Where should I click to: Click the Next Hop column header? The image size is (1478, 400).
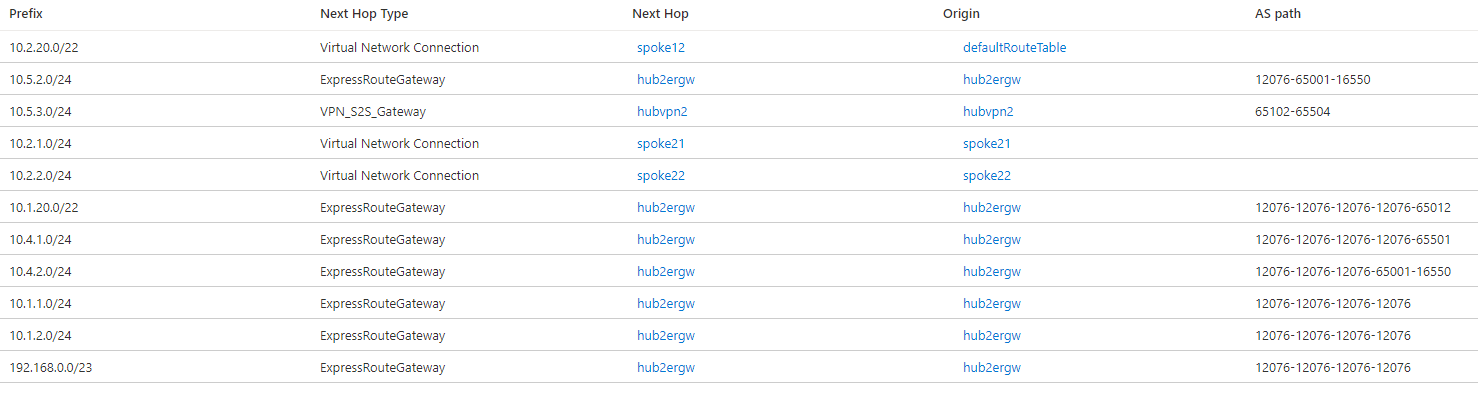tap(660, 14)
